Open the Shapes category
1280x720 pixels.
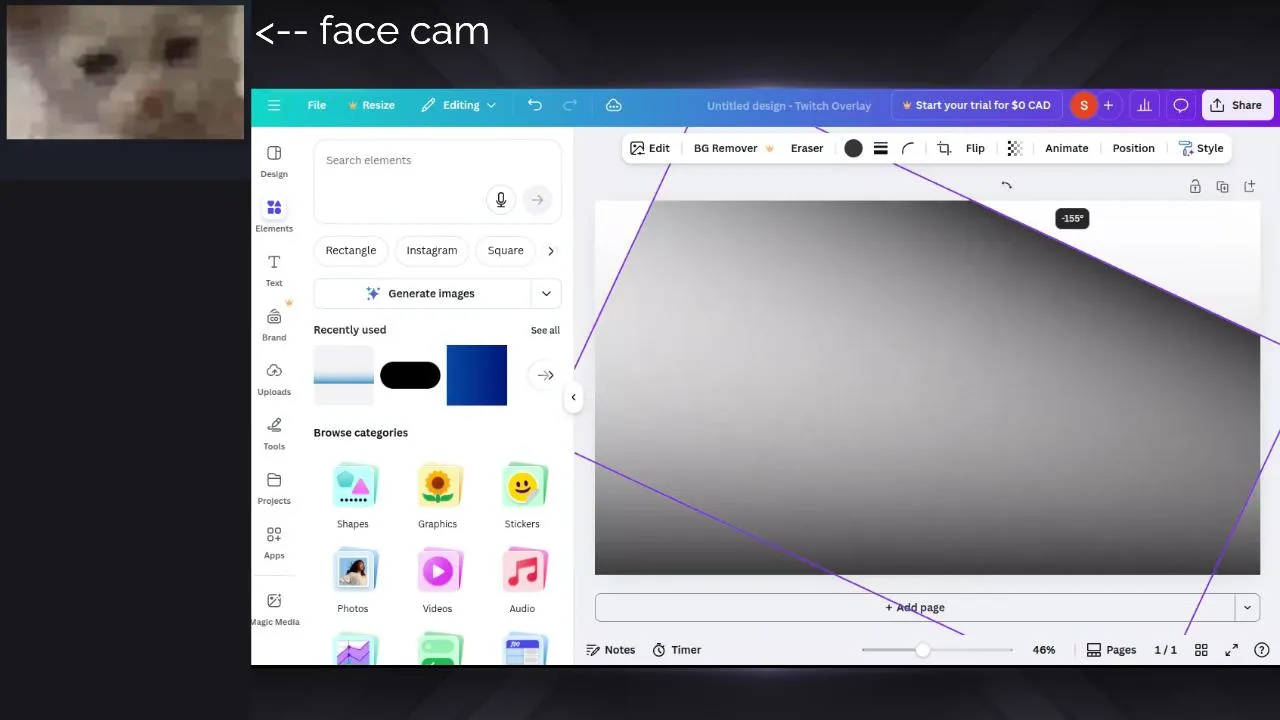[353, 496]
